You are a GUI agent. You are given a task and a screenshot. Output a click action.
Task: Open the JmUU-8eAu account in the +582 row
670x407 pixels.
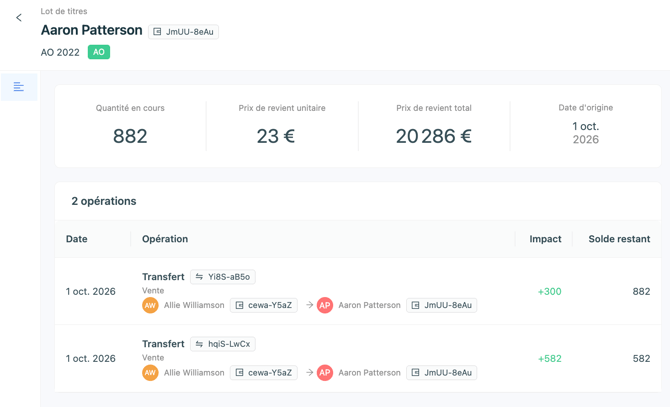click(441, 373)
